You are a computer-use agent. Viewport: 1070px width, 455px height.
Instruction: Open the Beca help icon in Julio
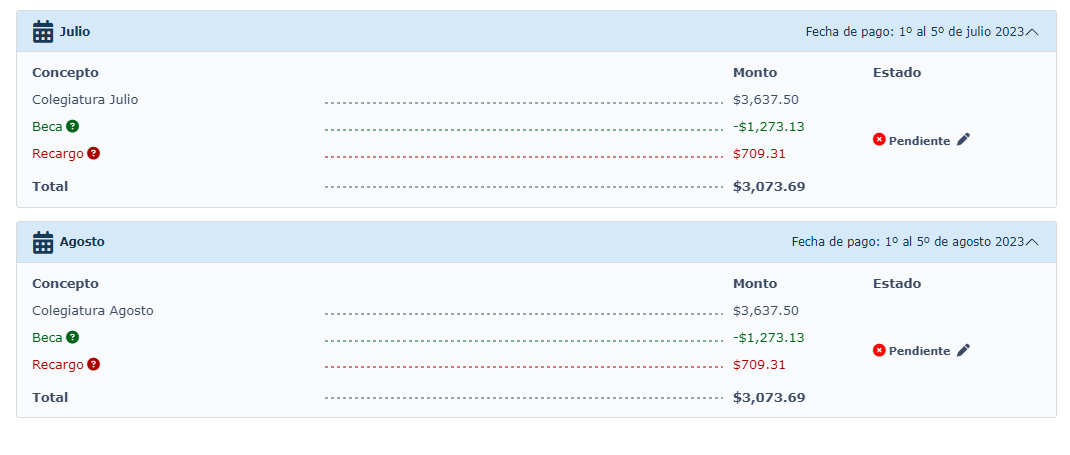point(72,126)
